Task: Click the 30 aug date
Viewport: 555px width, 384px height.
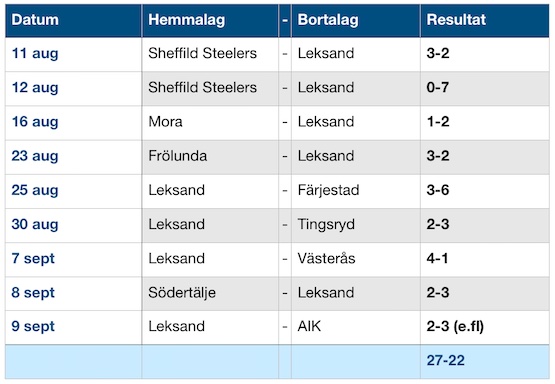Action: [x=35, y=224]
